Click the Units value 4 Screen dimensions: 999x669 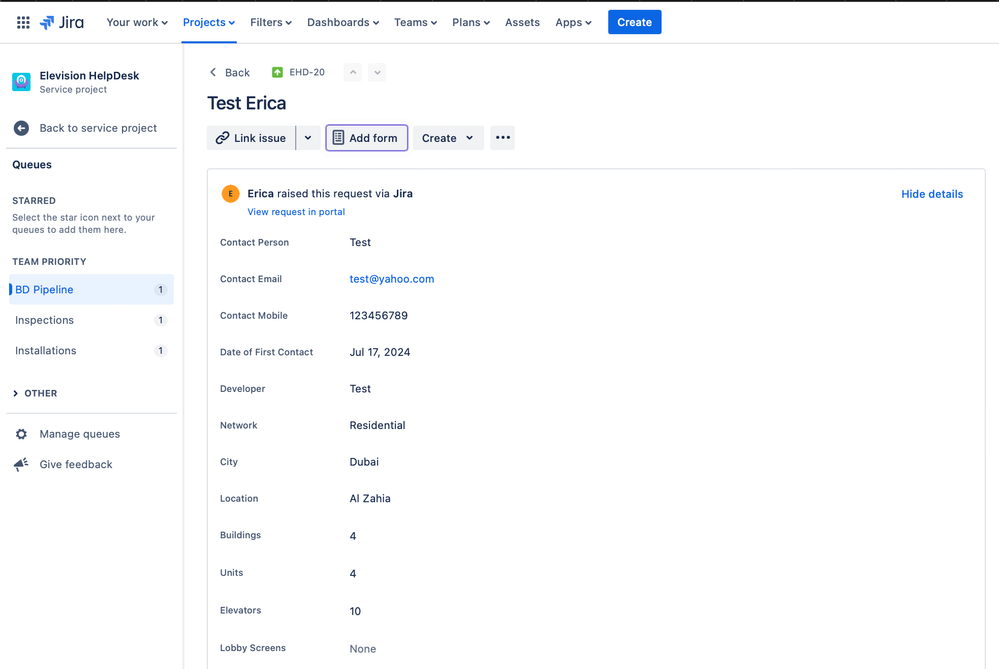[x=353, y=573]
